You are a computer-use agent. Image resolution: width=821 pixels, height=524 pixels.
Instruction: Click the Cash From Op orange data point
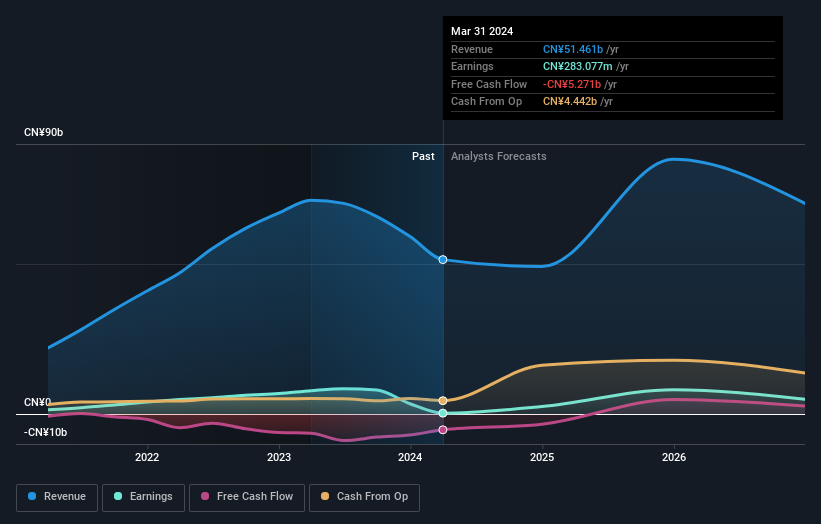pos(443,400)
